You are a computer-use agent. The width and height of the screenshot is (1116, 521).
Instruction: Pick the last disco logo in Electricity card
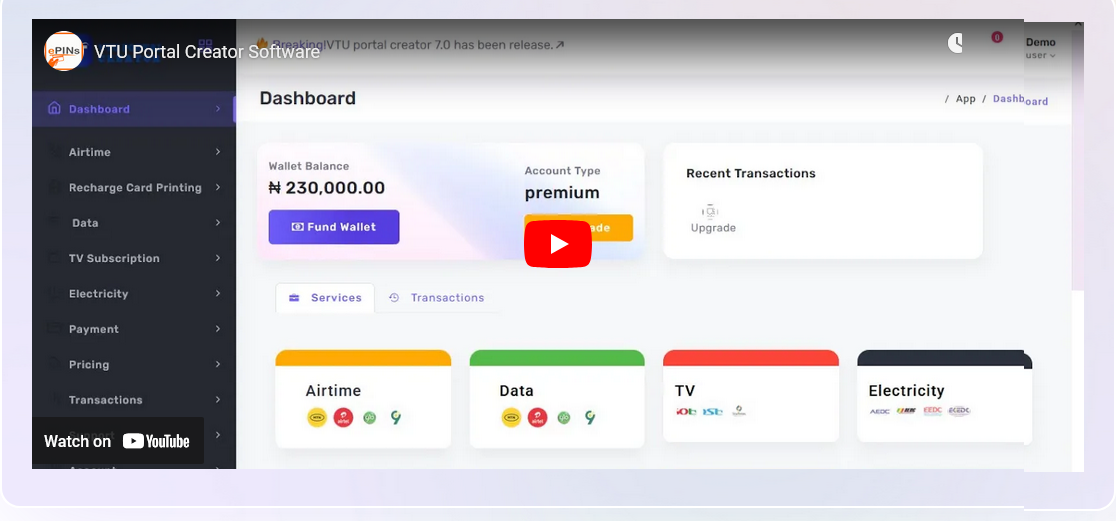(x=959, y=411)
